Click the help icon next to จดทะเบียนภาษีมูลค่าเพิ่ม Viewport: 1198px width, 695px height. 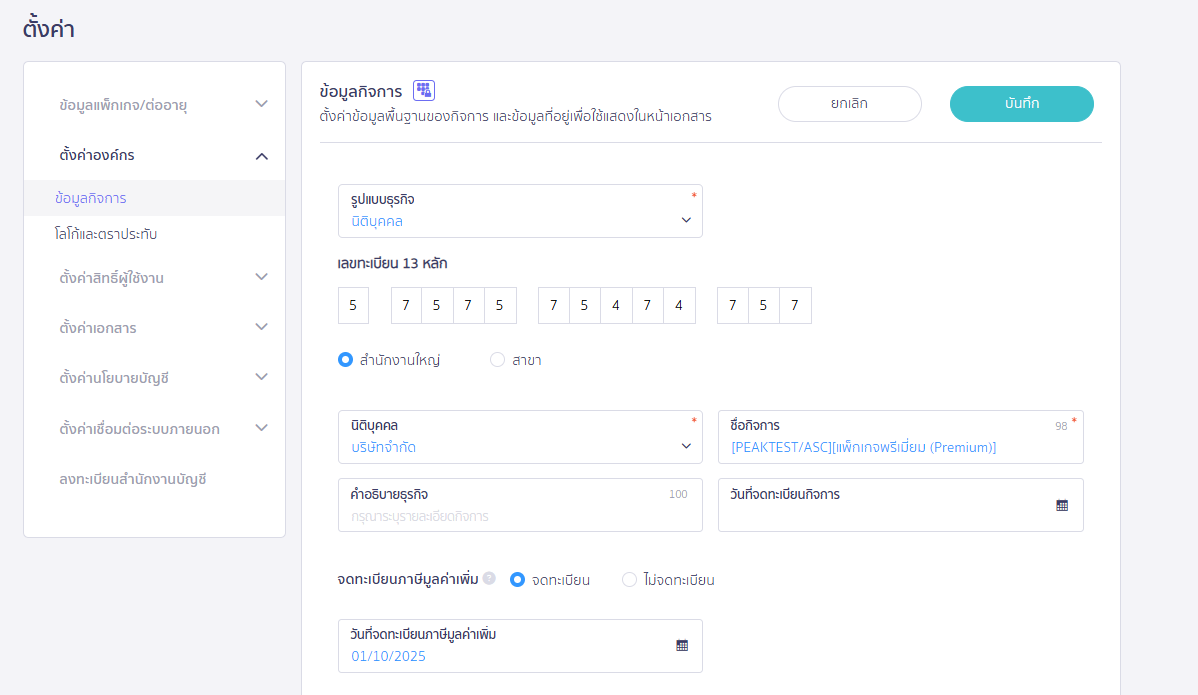click(x=489, y=578)
